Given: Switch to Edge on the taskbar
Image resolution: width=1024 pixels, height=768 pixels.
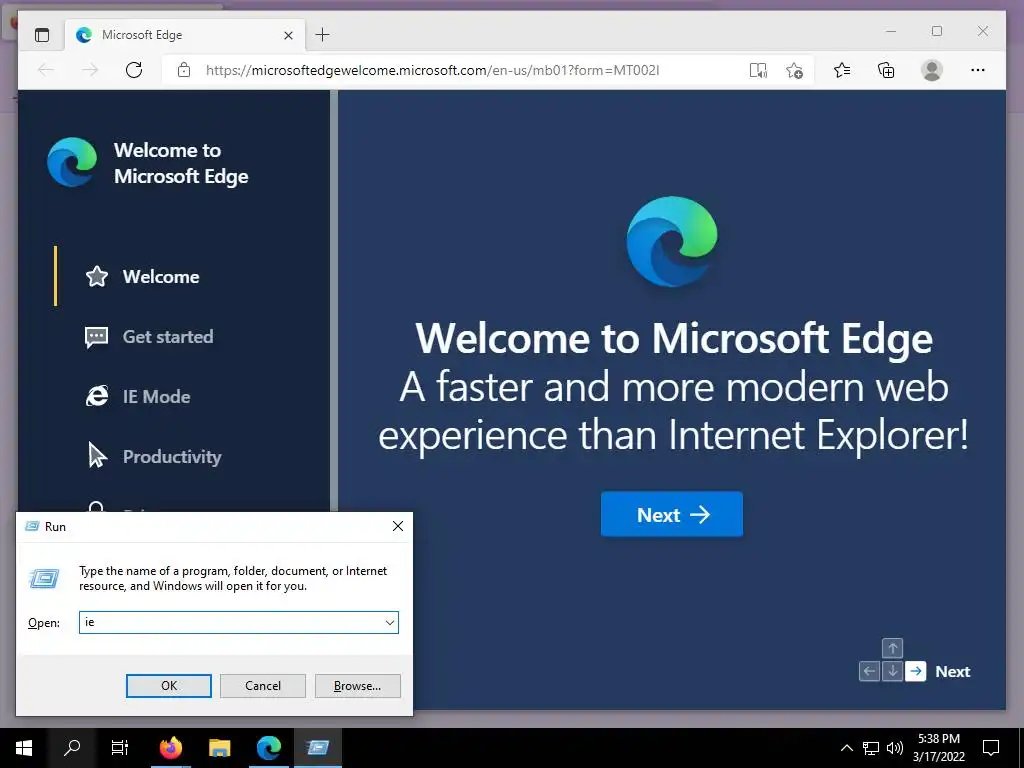Looking at the screenshot, I should pos(268,748).
